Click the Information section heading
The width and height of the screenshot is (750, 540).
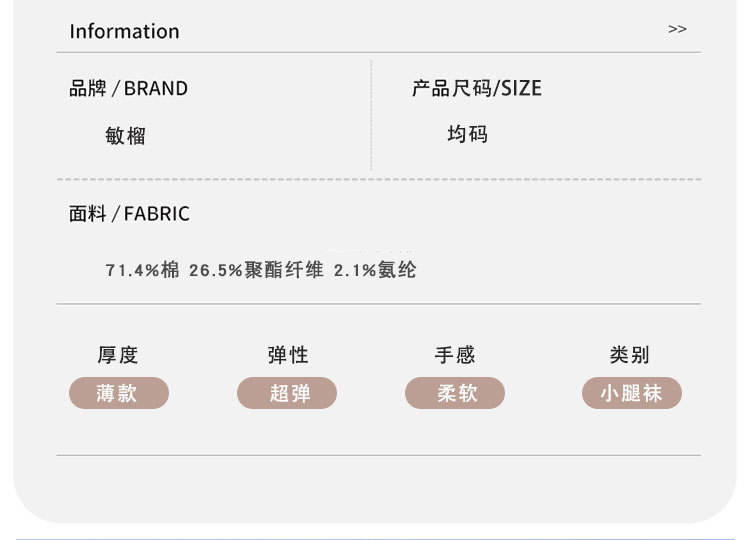click(x=124, y=31)
